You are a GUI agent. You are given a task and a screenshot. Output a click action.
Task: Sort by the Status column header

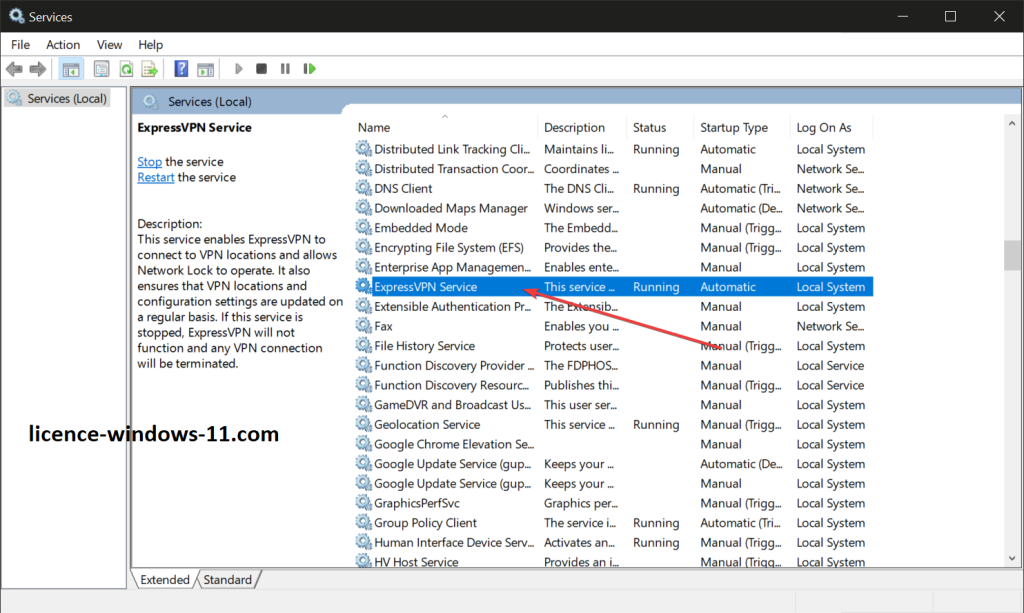(x=649, y=128)
